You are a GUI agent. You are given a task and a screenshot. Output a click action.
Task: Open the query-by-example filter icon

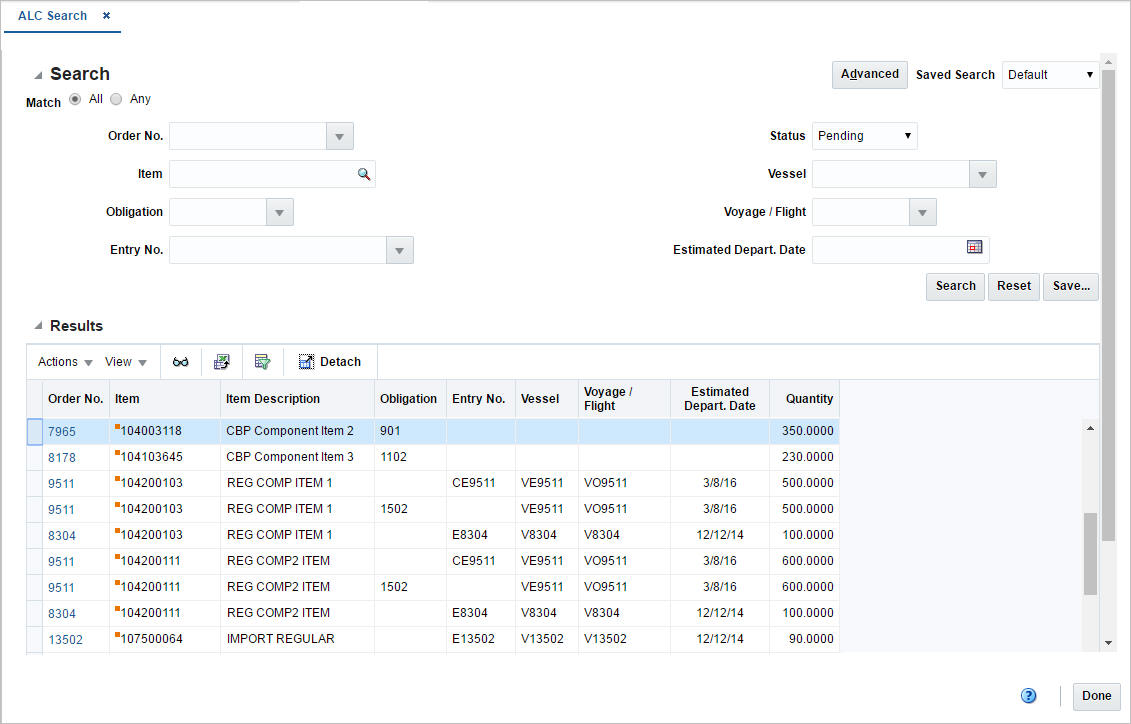(262, 361)
